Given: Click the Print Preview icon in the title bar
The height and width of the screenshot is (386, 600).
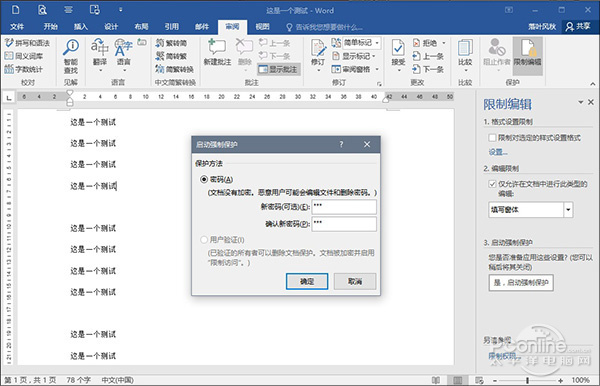Looking at the screenshot, I should [x=42, y=10].
